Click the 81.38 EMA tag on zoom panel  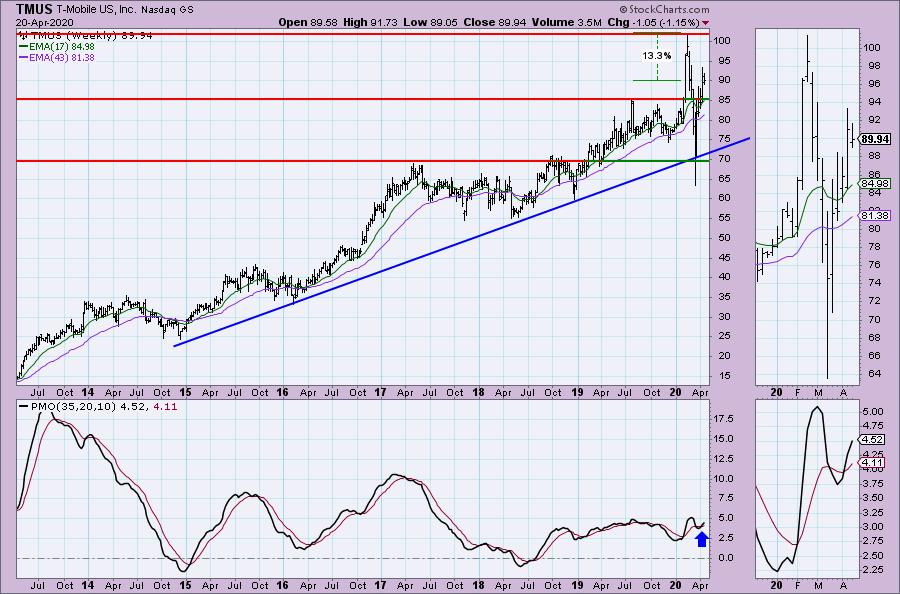(x=875, y=216)
